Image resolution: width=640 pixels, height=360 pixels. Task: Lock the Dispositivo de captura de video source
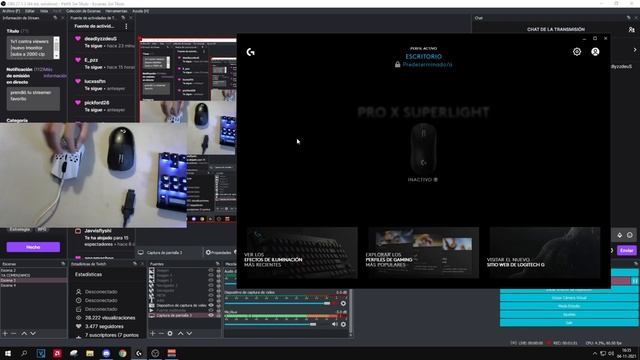218,305
